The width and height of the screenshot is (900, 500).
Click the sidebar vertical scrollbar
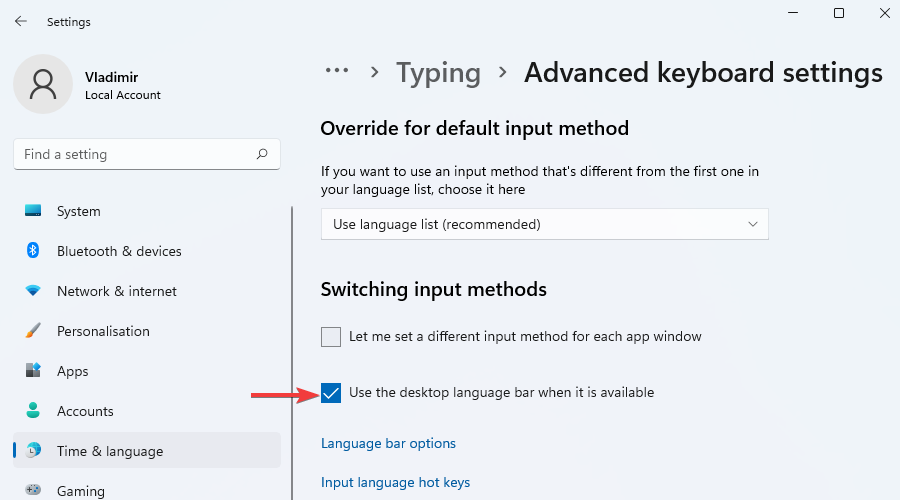292,350
